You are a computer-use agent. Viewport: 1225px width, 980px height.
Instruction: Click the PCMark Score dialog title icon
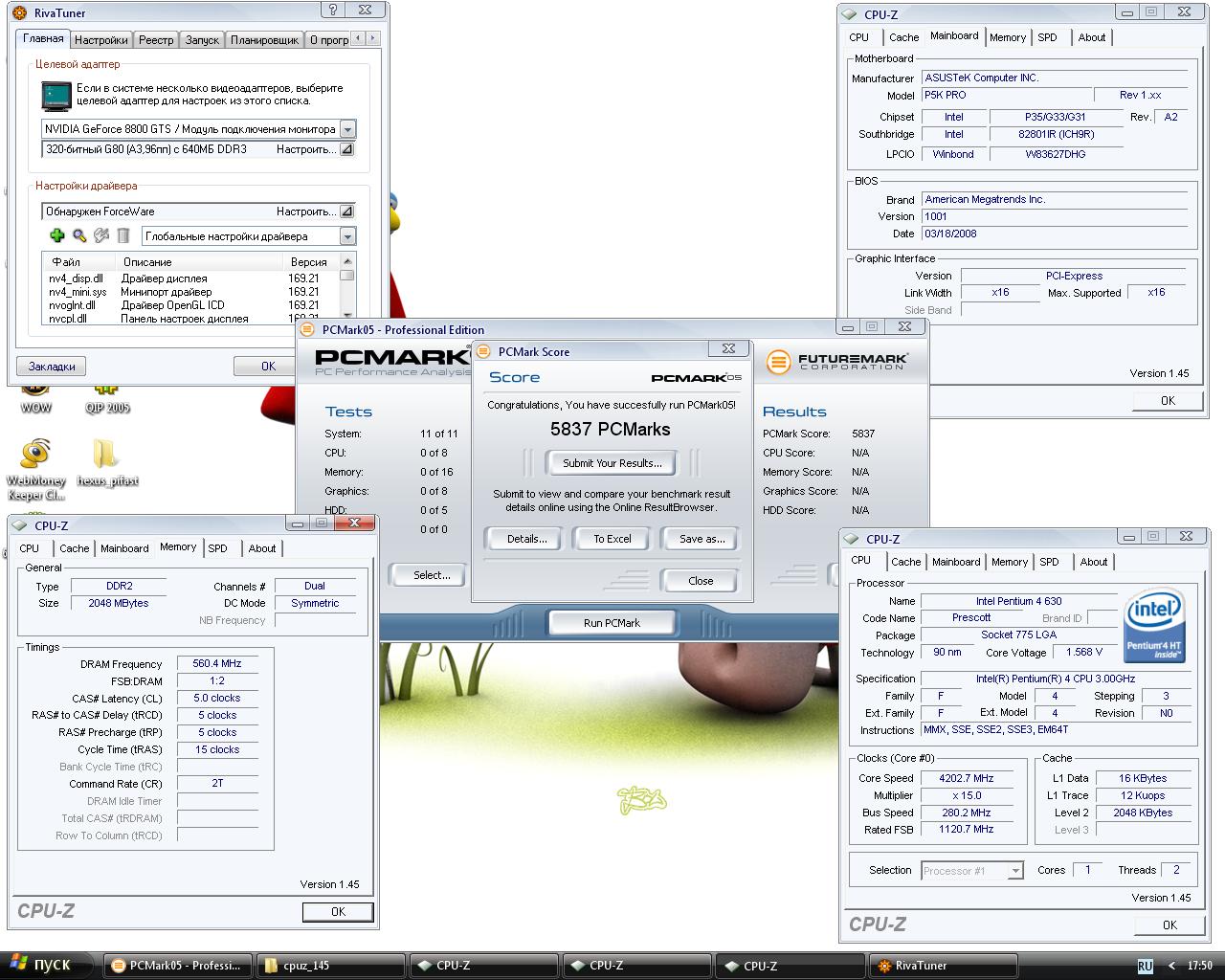(483, 351)
